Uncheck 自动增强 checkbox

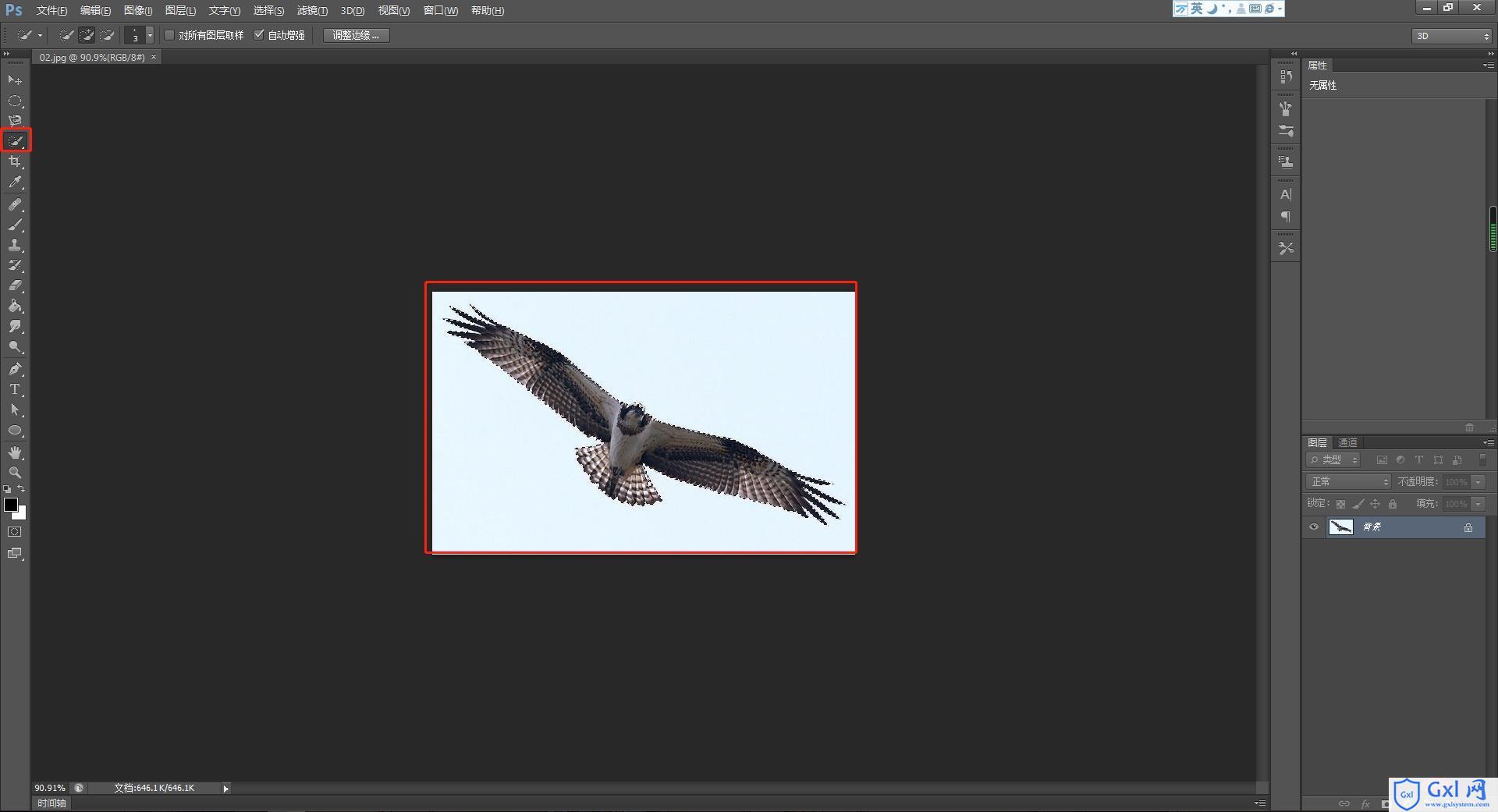tap(259, 35)
